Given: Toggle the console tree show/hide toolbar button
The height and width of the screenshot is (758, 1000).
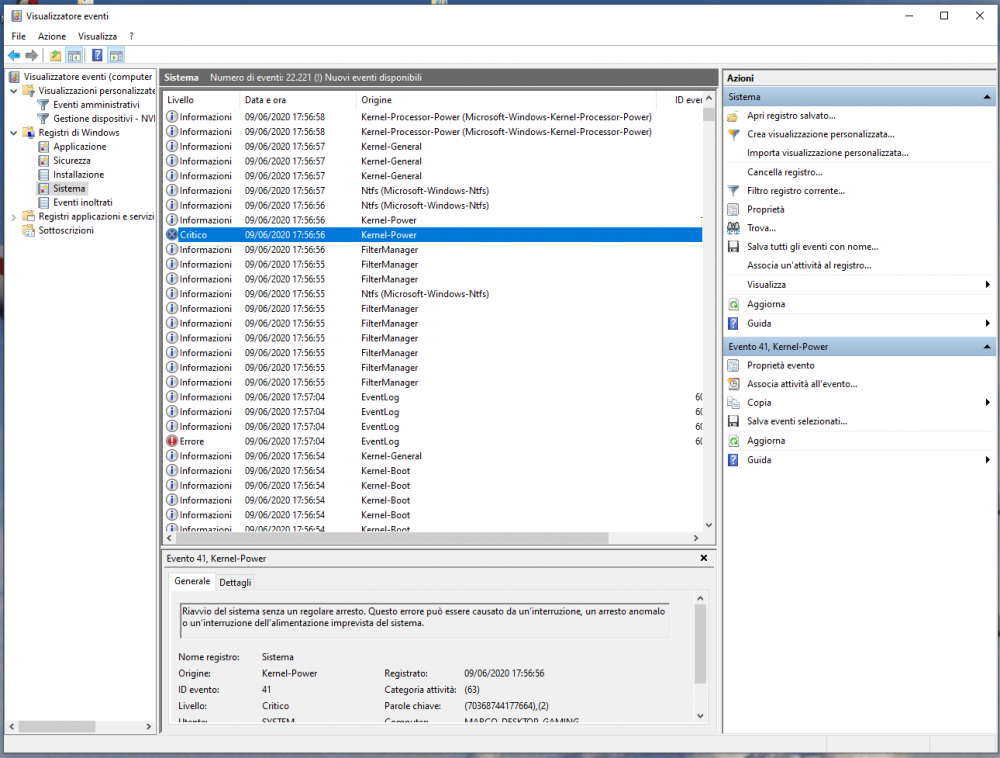Looking at the screenshot, I should [x=74, y=56].
